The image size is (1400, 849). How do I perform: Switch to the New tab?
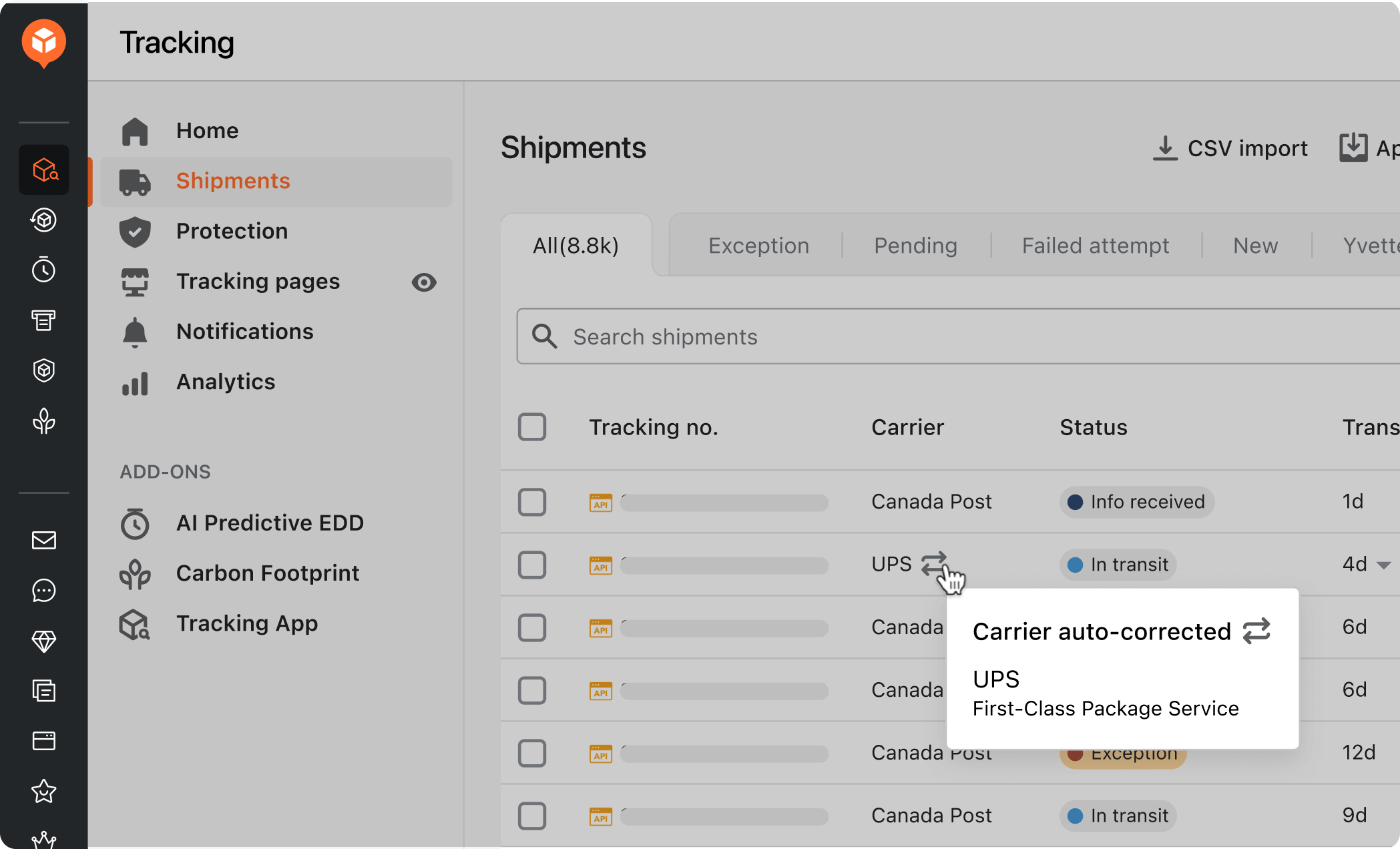click(x=1255, y=246)
